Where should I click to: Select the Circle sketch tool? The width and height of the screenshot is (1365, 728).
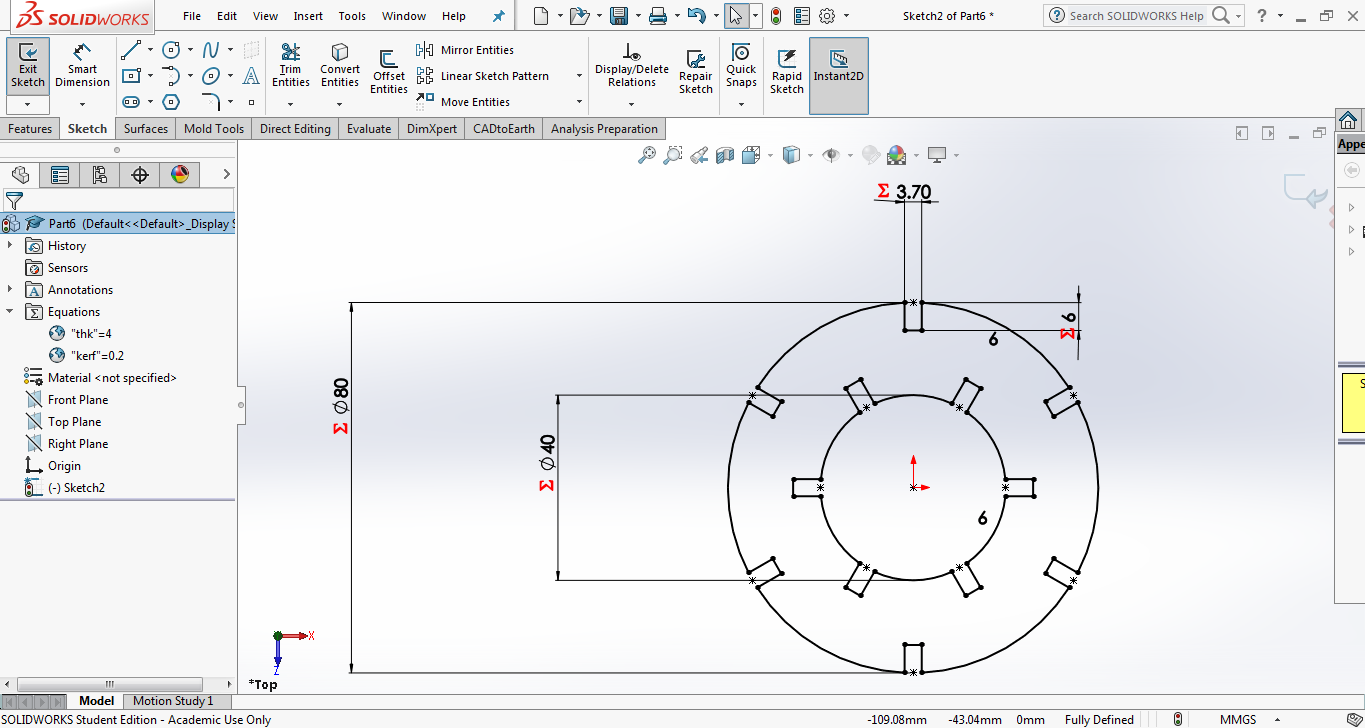coord(171,50)
